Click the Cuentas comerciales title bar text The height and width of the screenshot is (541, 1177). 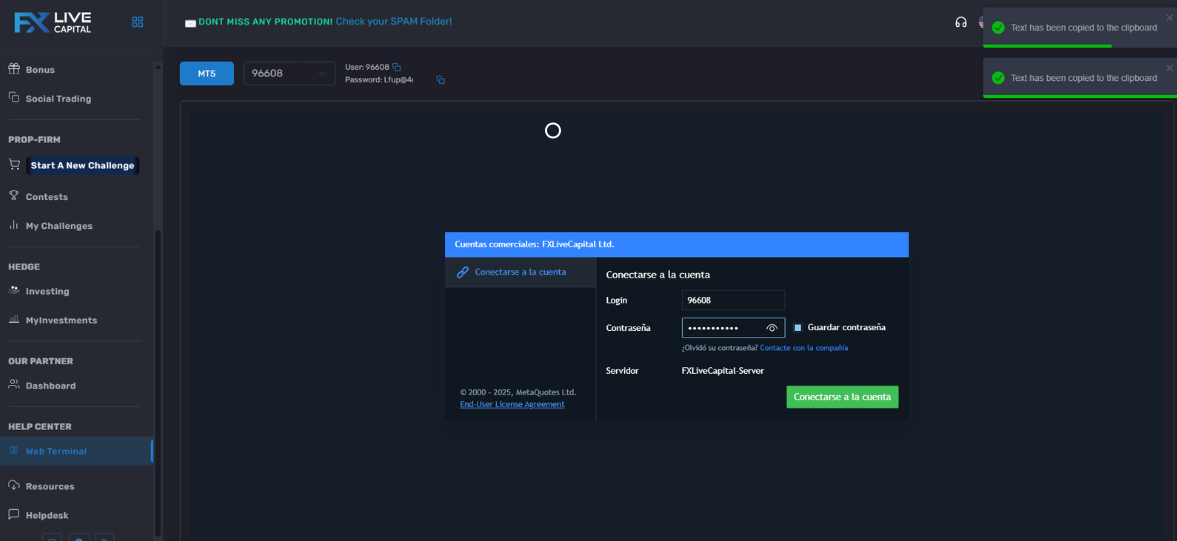coord(535,245)
